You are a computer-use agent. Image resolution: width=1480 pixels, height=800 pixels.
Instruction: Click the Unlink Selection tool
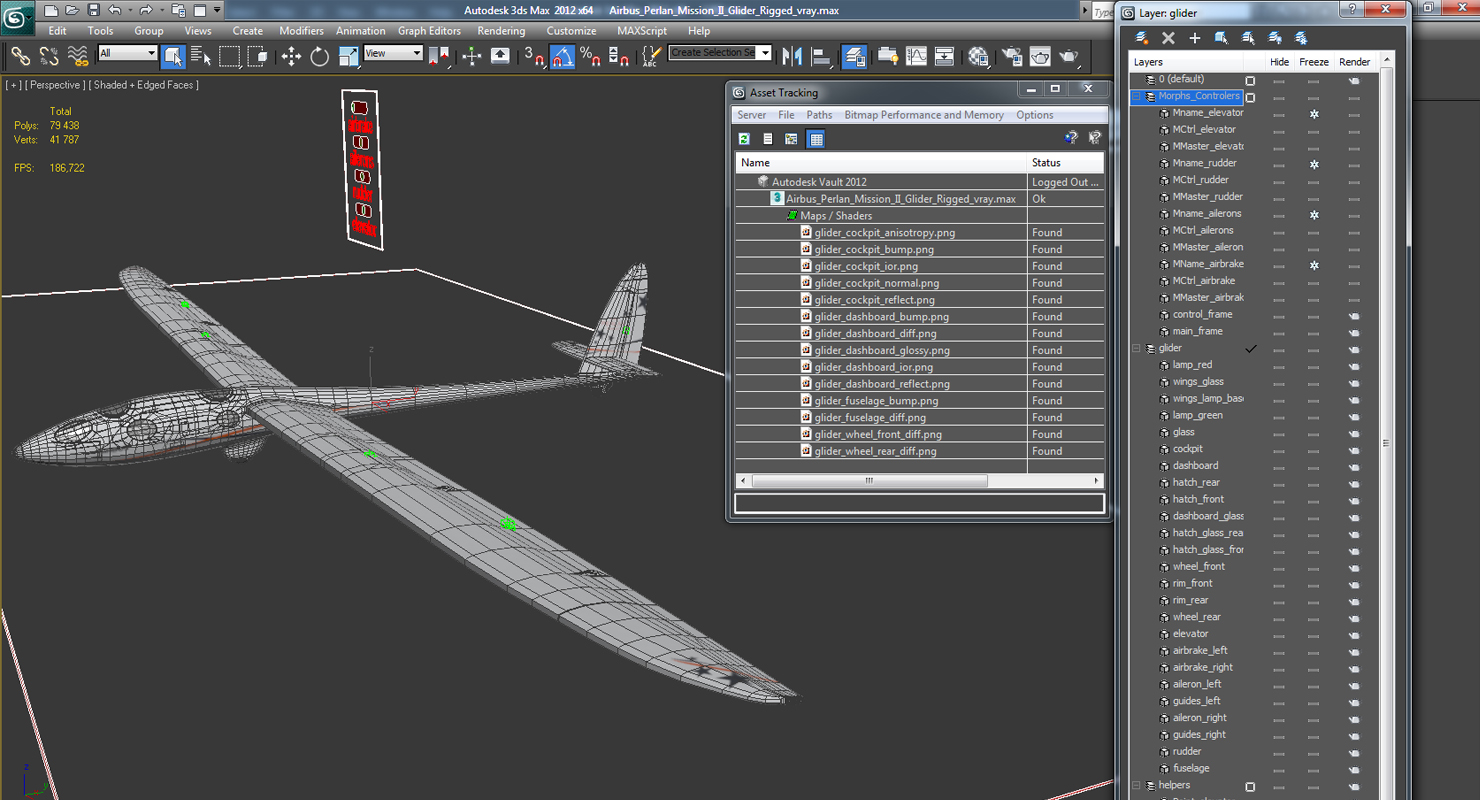point(49,56)
